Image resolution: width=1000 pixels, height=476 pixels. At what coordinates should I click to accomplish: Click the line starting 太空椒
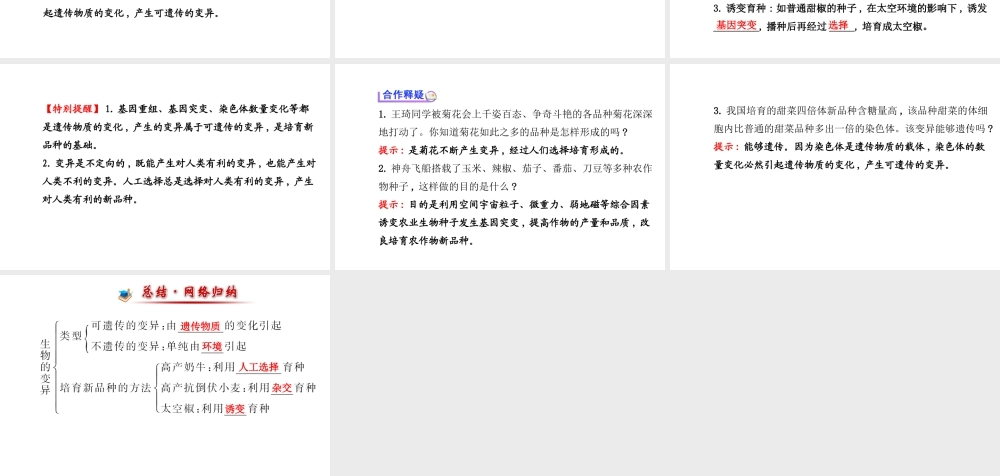tap(216, 409)
